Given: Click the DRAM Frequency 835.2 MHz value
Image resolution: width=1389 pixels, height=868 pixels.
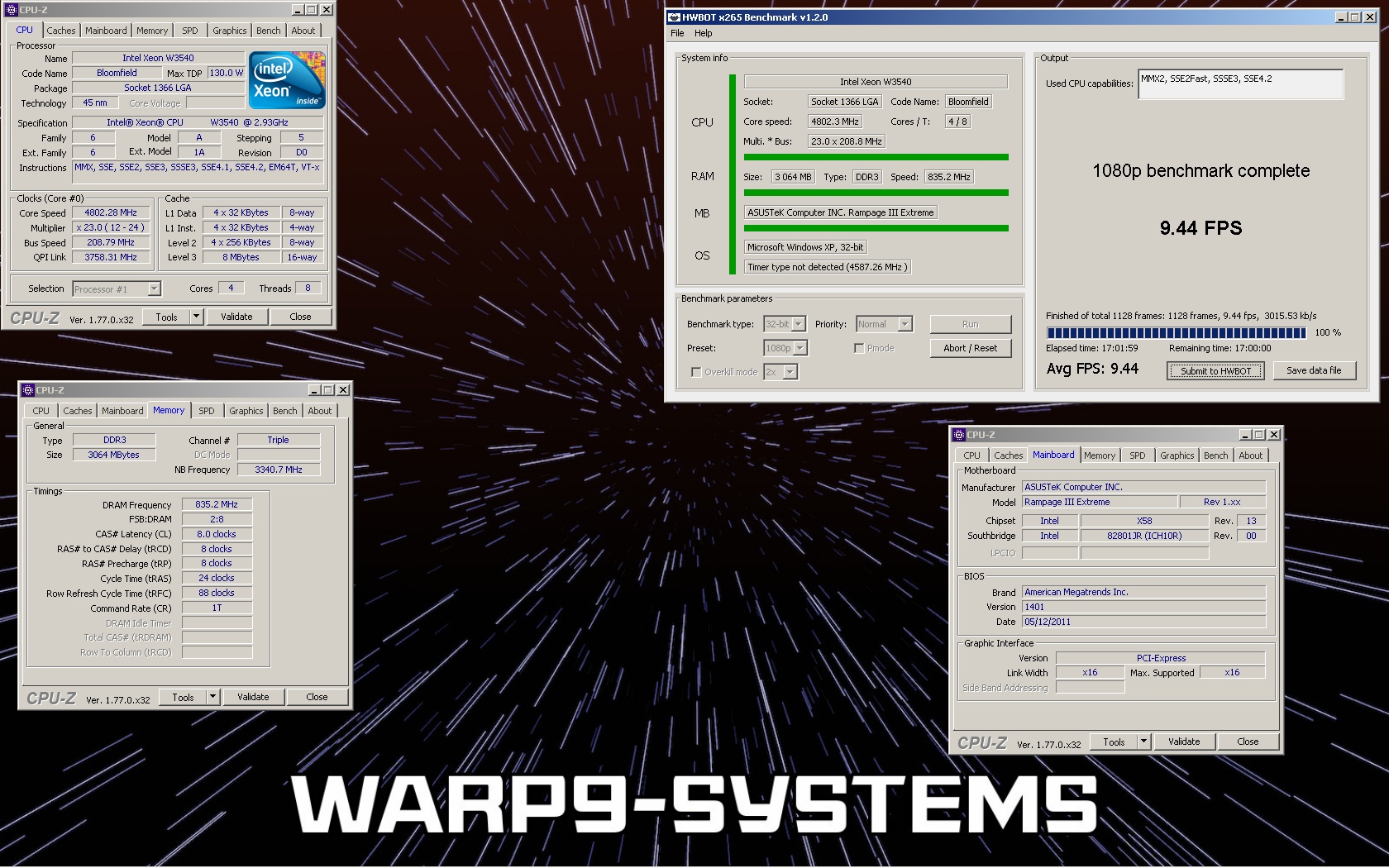Looking at the screenshot, I should pos(217,504).
